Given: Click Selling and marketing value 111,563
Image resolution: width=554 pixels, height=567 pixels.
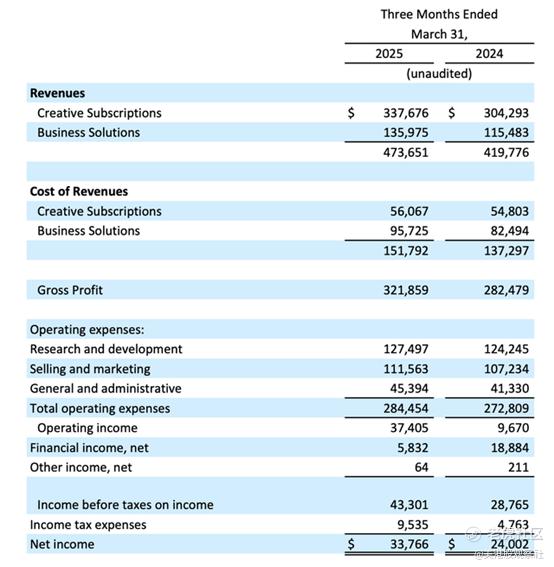Looking at the screenshot, I should point(406,369).
